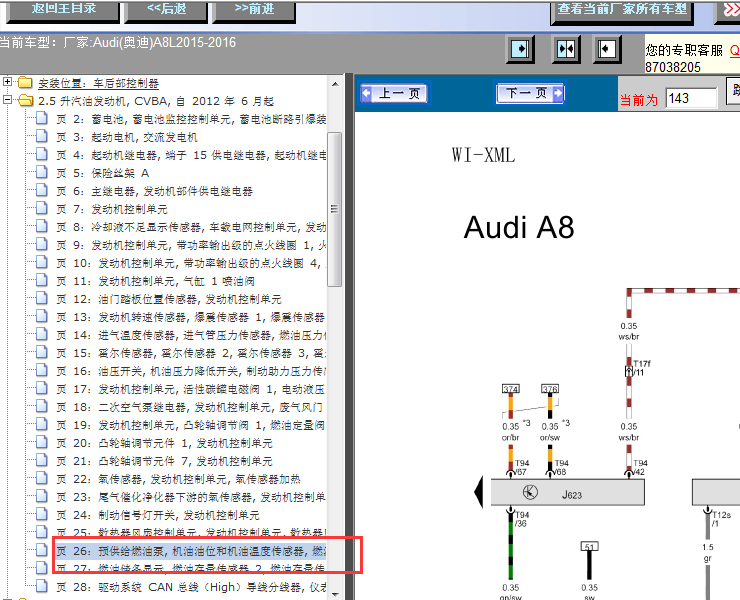This screenshot has width=740, height=600.
Task: Open 页 14: 进气温度传感器 entry
Action: (x=191, y=335)
